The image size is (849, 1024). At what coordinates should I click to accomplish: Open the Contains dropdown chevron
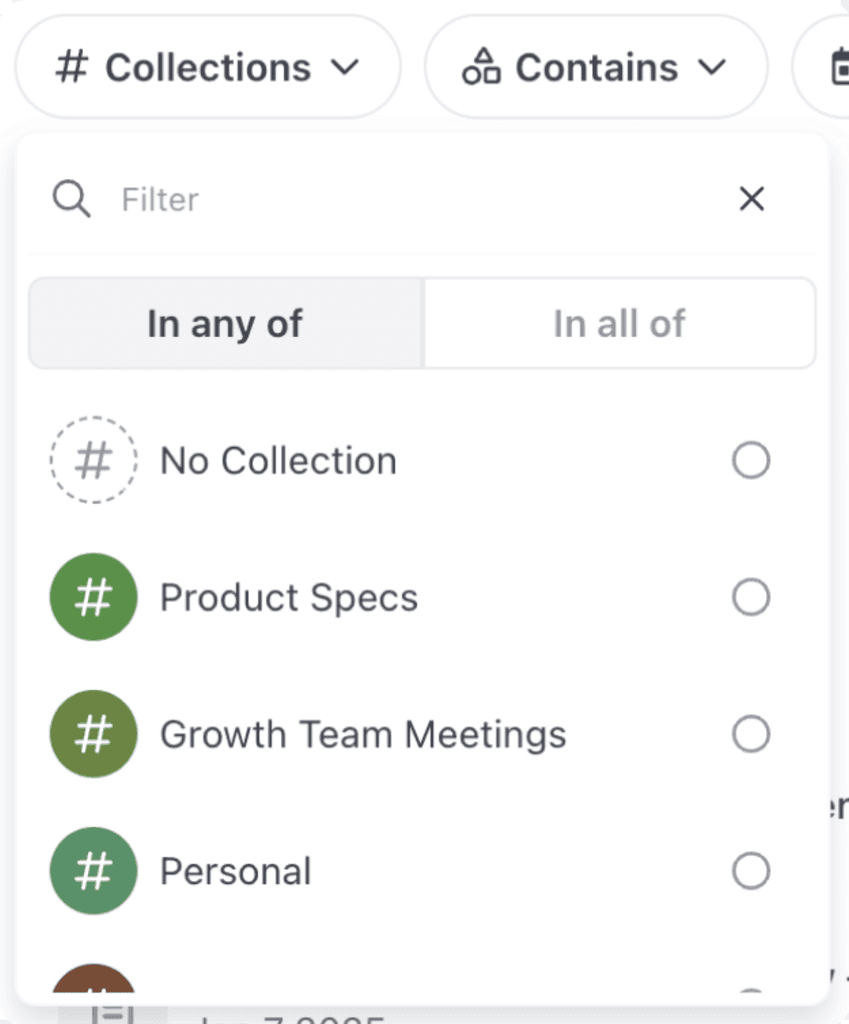click(x=711, y=67)
